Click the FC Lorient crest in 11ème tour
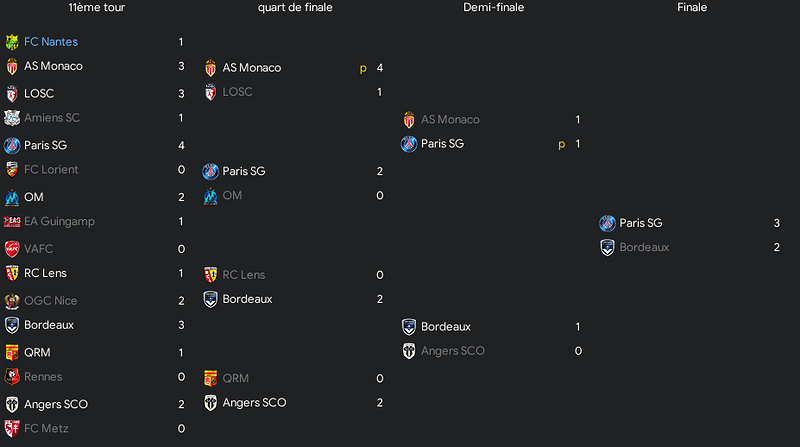Screen dimensions: 800x447 (x=12, y=169)
